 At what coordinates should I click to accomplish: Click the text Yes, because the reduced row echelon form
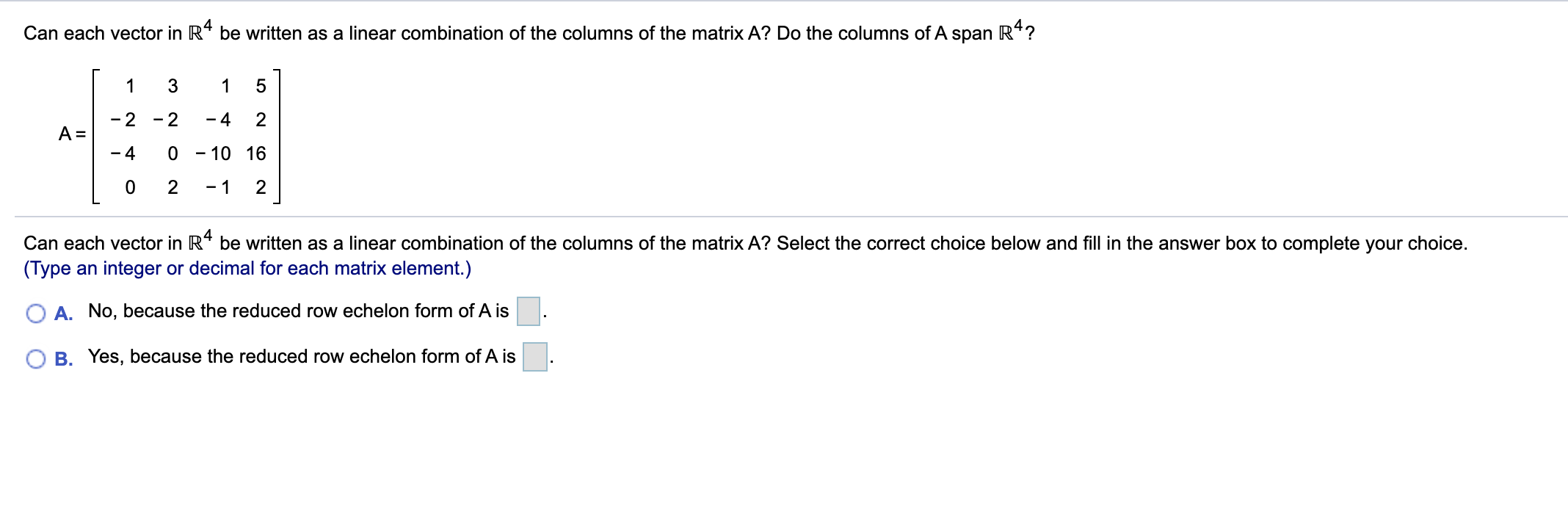tap(300, 357)
